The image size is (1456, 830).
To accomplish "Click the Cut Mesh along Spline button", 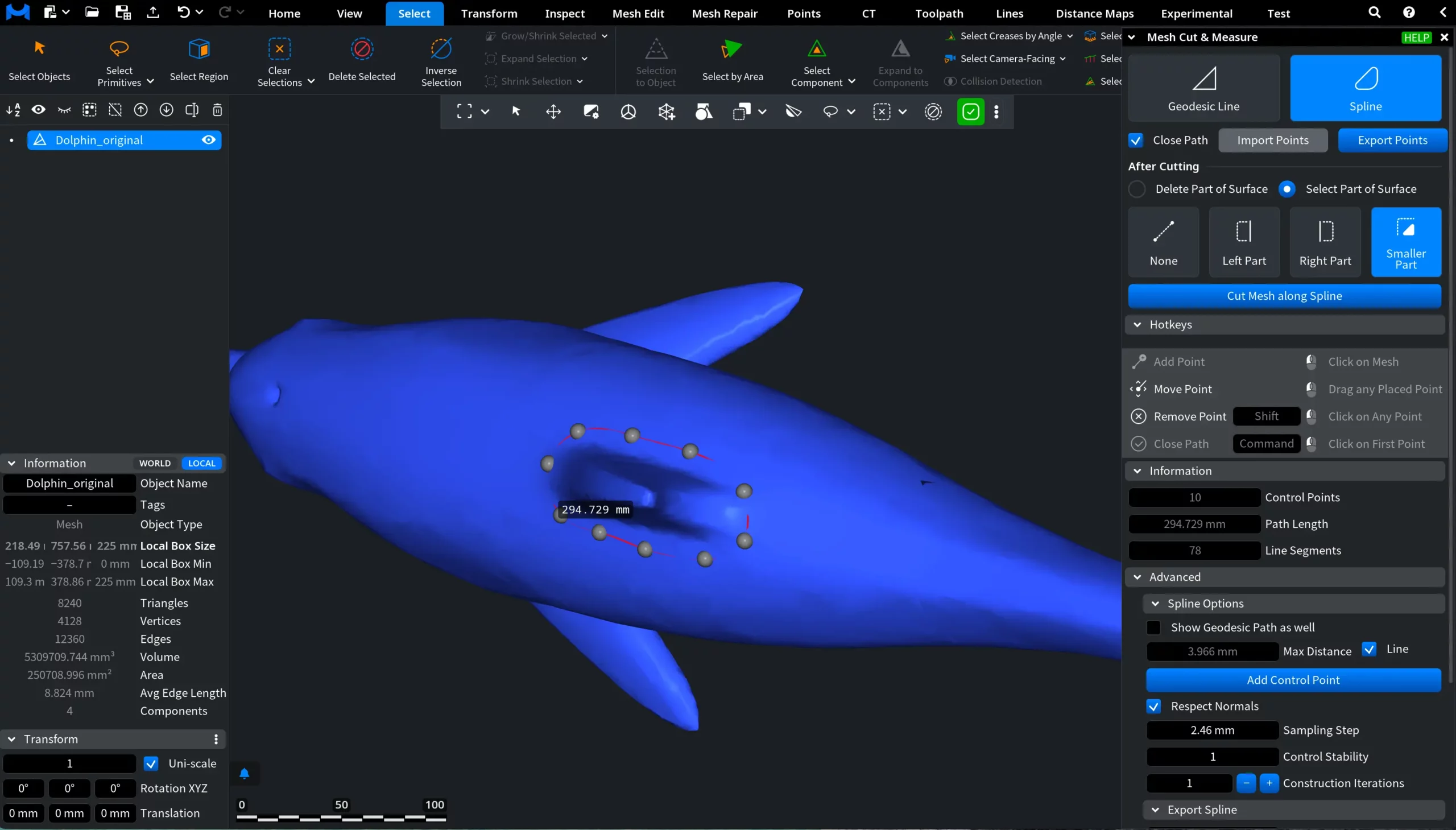I will point(1284,296).
